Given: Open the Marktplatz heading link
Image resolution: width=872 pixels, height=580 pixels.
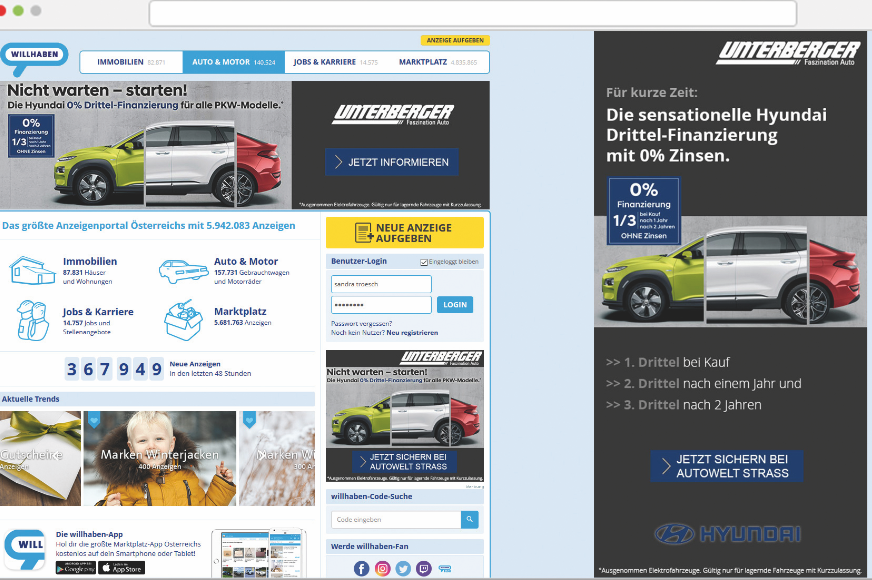Looking at the screenshot, I should click(240, 311).
